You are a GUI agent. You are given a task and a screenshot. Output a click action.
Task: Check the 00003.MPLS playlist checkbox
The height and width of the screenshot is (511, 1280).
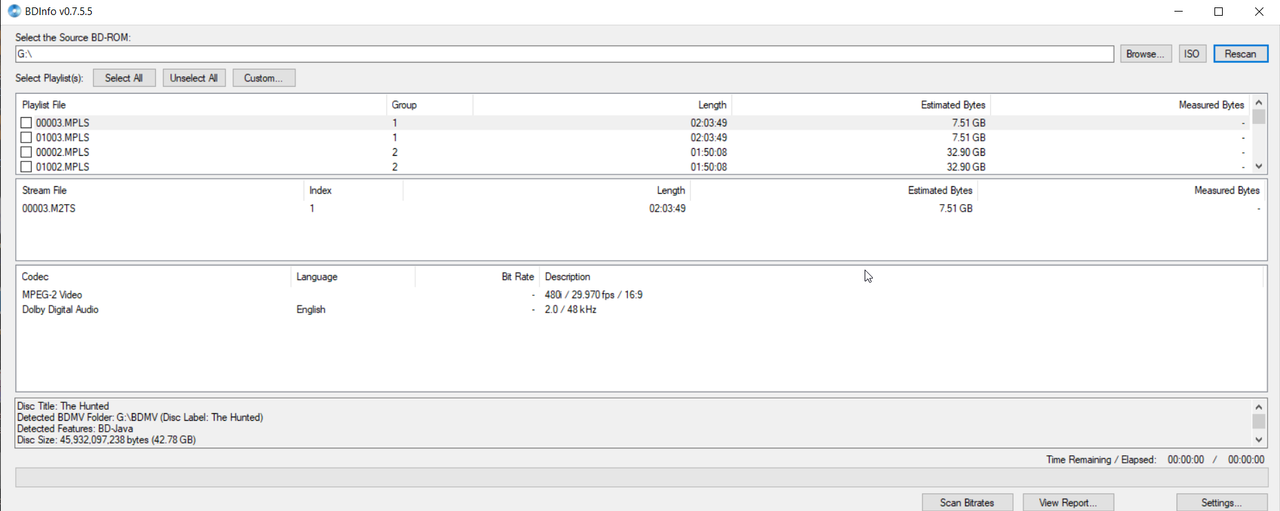point(27,123)
